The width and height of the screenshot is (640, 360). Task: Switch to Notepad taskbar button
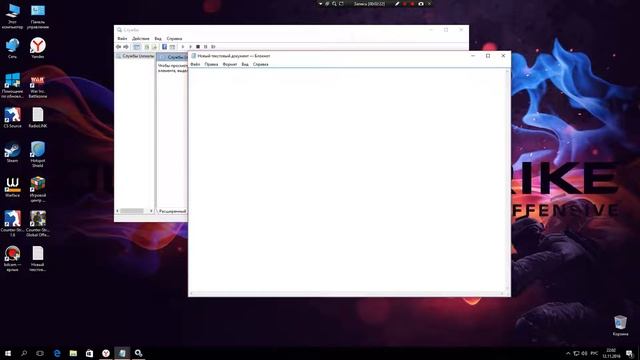pos(122,353)
